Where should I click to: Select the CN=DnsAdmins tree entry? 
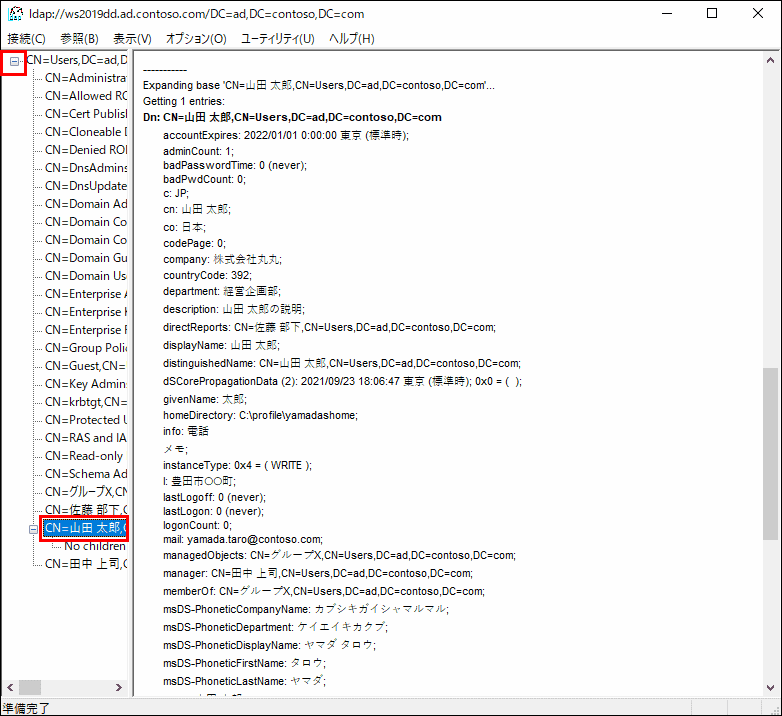tap(86, 168)
